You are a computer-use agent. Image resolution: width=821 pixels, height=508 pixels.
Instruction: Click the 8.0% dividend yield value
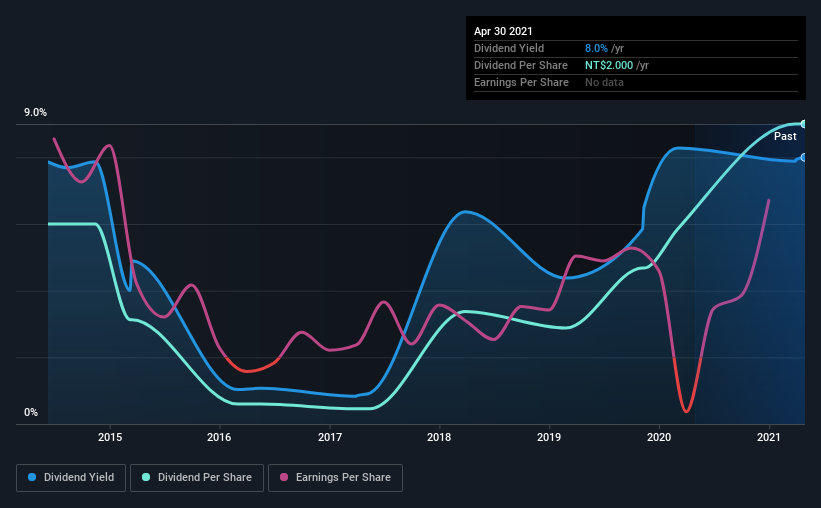(x=596, y=48)
